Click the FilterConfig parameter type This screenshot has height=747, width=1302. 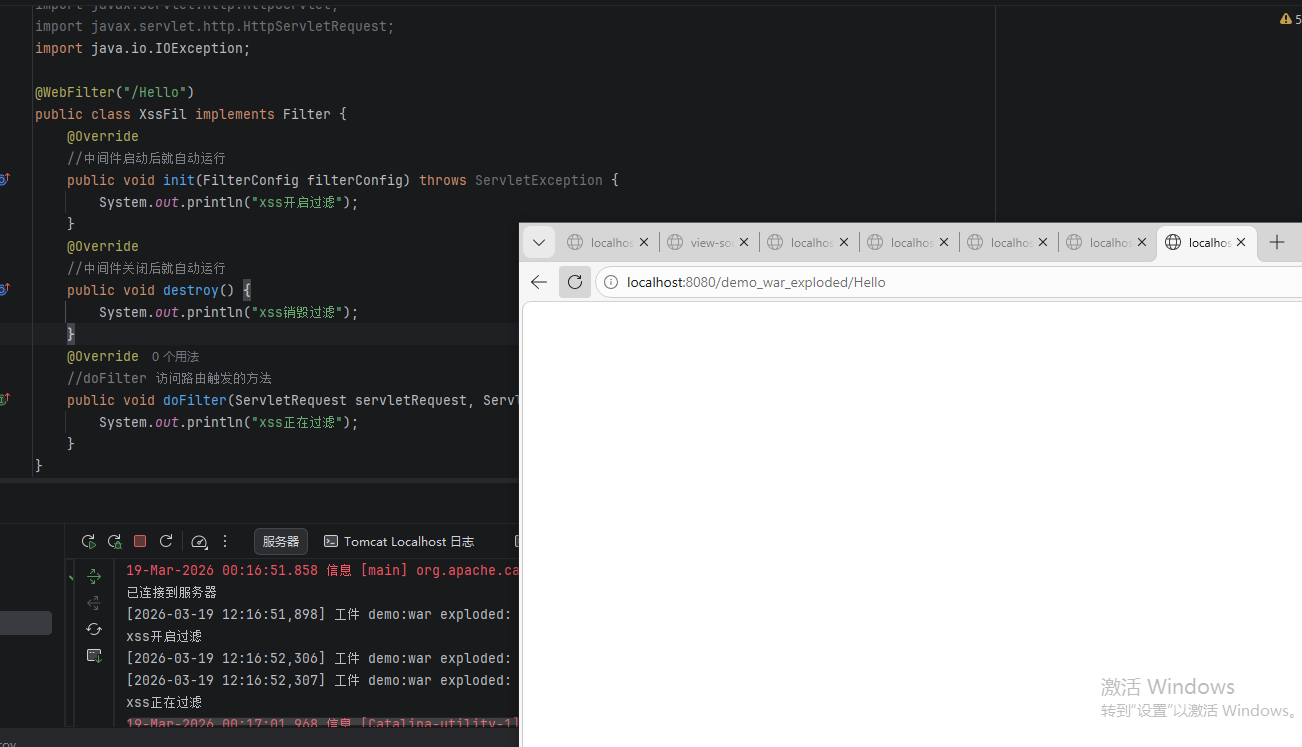[x=251, y=180]
